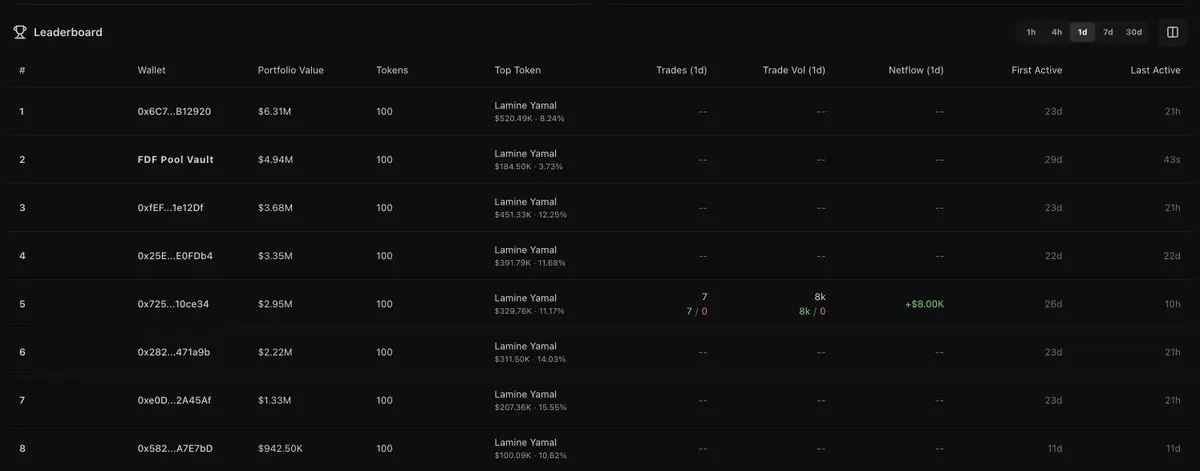1200x471 pixels.
Task: Open the FDF Pool Vault wallet
Action: tap(176, 159)
